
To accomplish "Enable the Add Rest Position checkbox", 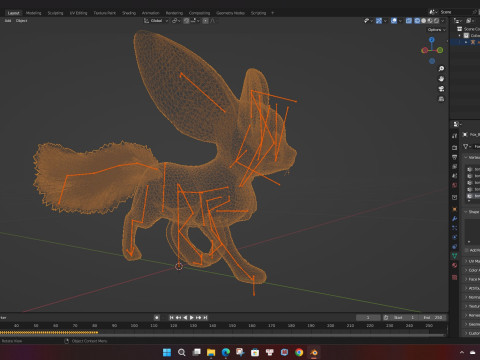I will (x=467, y=250).
